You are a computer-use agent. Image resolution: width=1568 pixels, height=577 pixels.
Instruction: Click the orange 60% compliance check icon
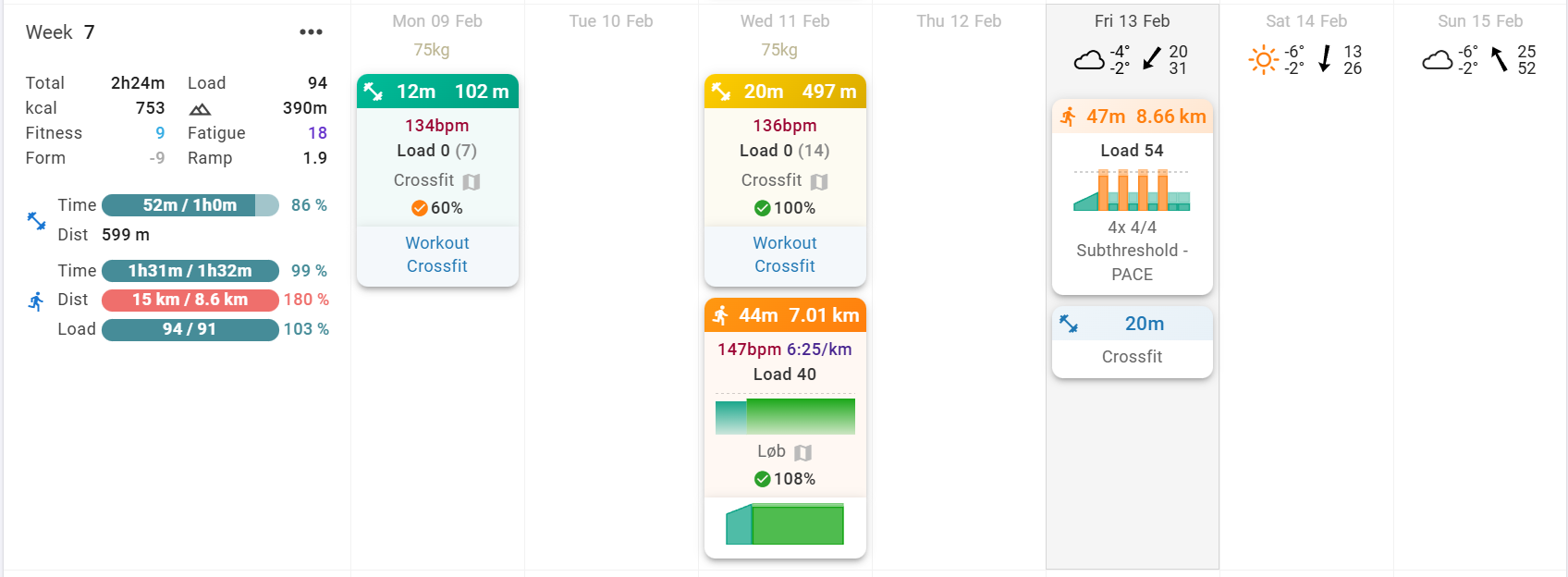click(x=420, y=208)
